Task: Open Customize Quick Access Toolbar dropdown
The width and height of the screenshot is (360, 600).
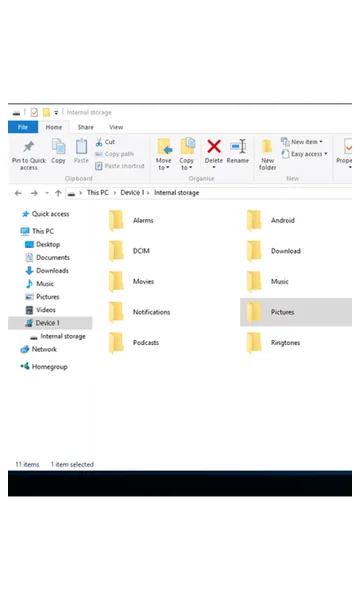Action: 56,112
